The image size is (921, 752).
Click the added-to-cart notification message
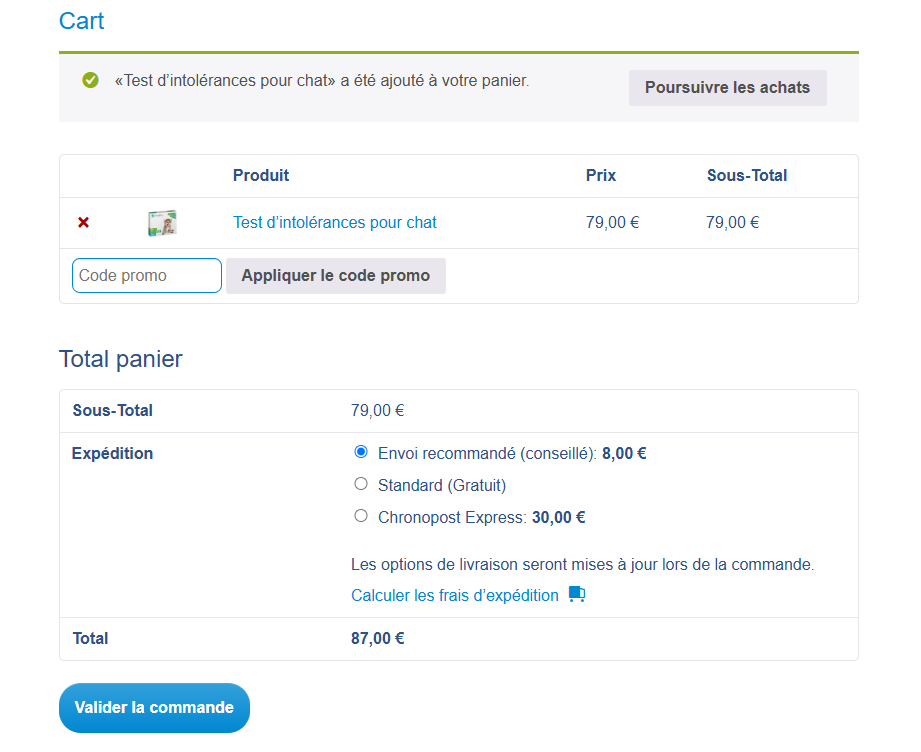[x=322, y=80]
